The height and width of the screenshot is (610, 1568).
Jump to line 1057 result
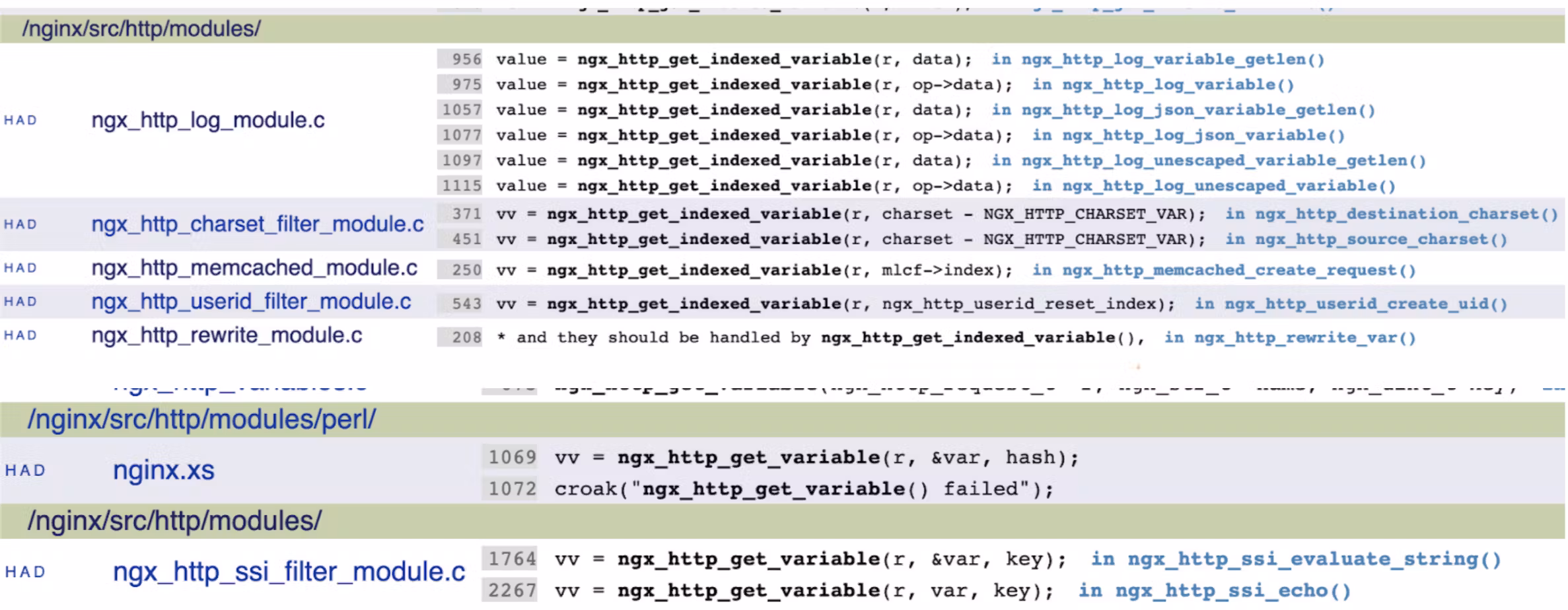pyautogui.click(x=462, y=110)
